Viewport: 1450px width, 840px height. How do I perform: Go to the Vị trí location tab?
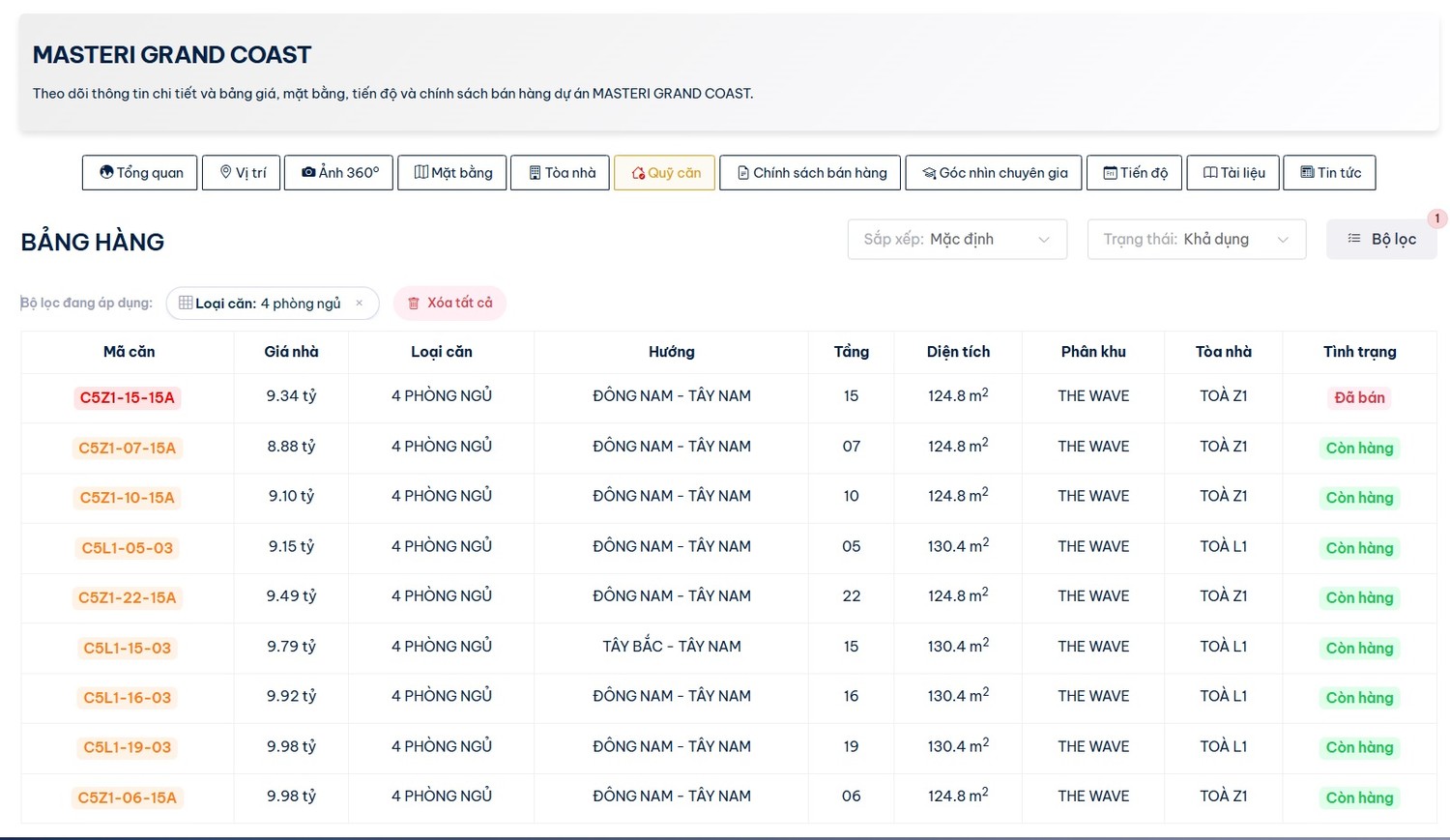[x=242, y=173]
